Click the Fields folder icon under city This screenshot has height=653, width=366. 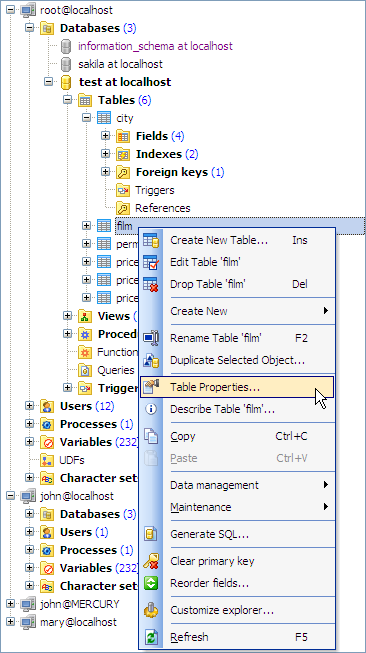pyautogui.click(x=123, y=136)
